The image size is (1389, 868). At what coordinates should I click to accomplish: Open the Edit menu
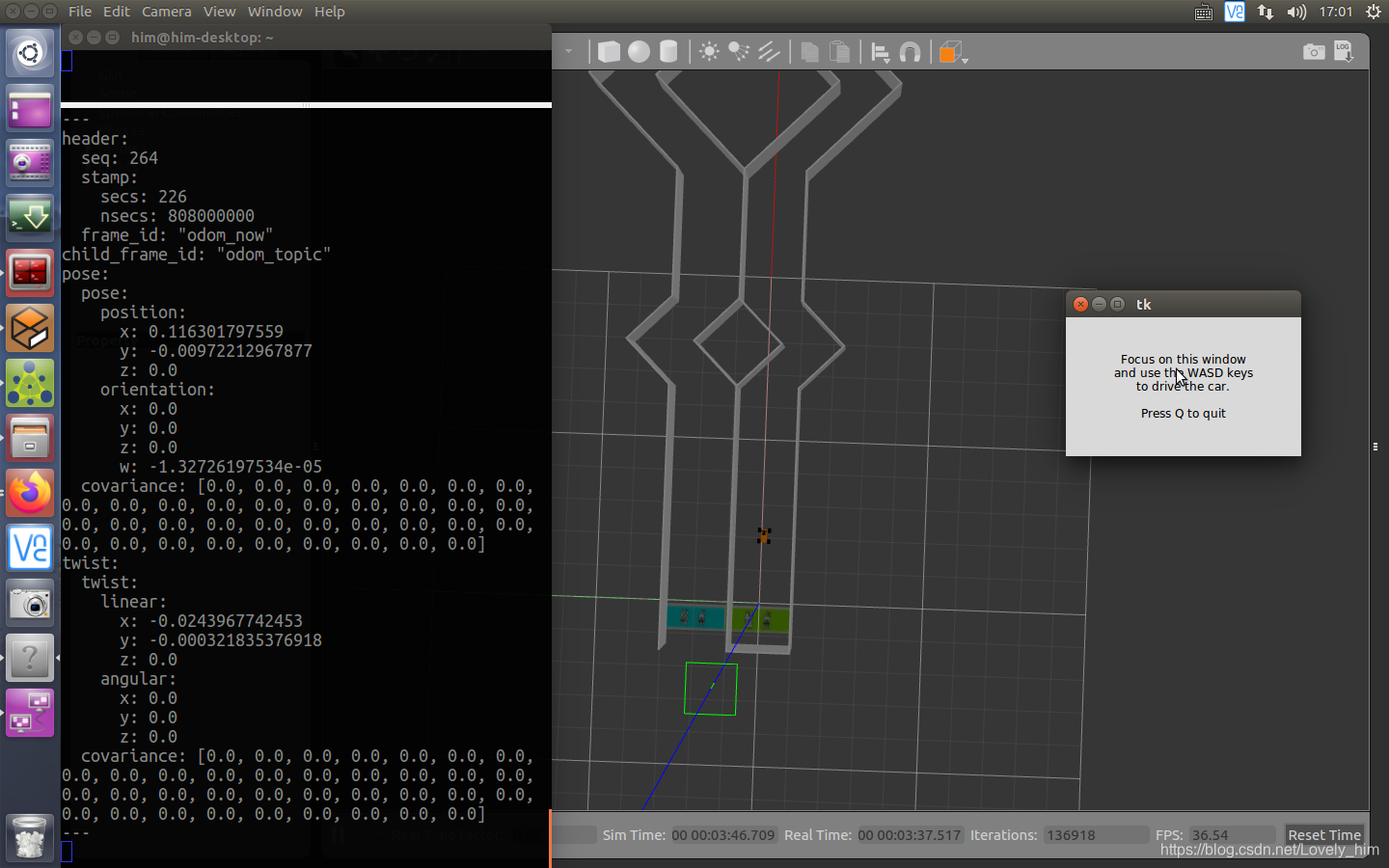click(x=117, y=12)
